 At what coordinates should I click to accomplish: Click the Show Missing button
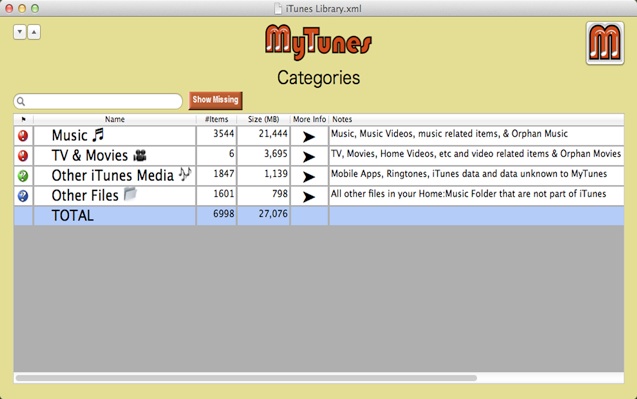point(215,100)
